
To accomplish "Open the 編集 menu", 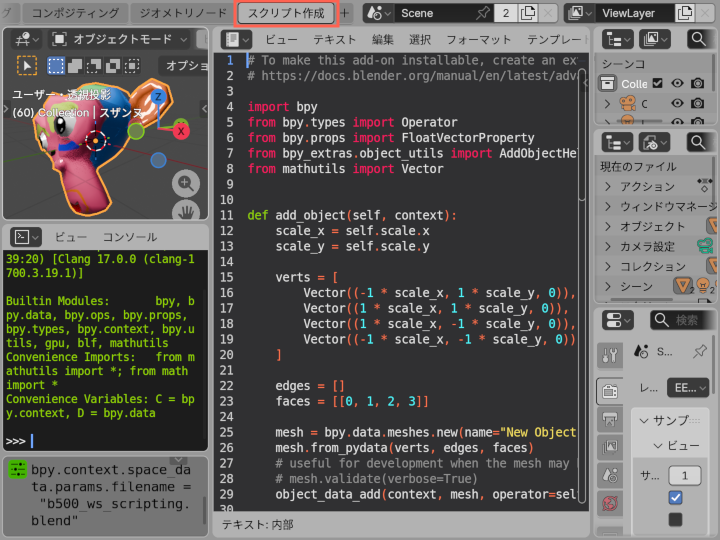I will tap(382, 39).
